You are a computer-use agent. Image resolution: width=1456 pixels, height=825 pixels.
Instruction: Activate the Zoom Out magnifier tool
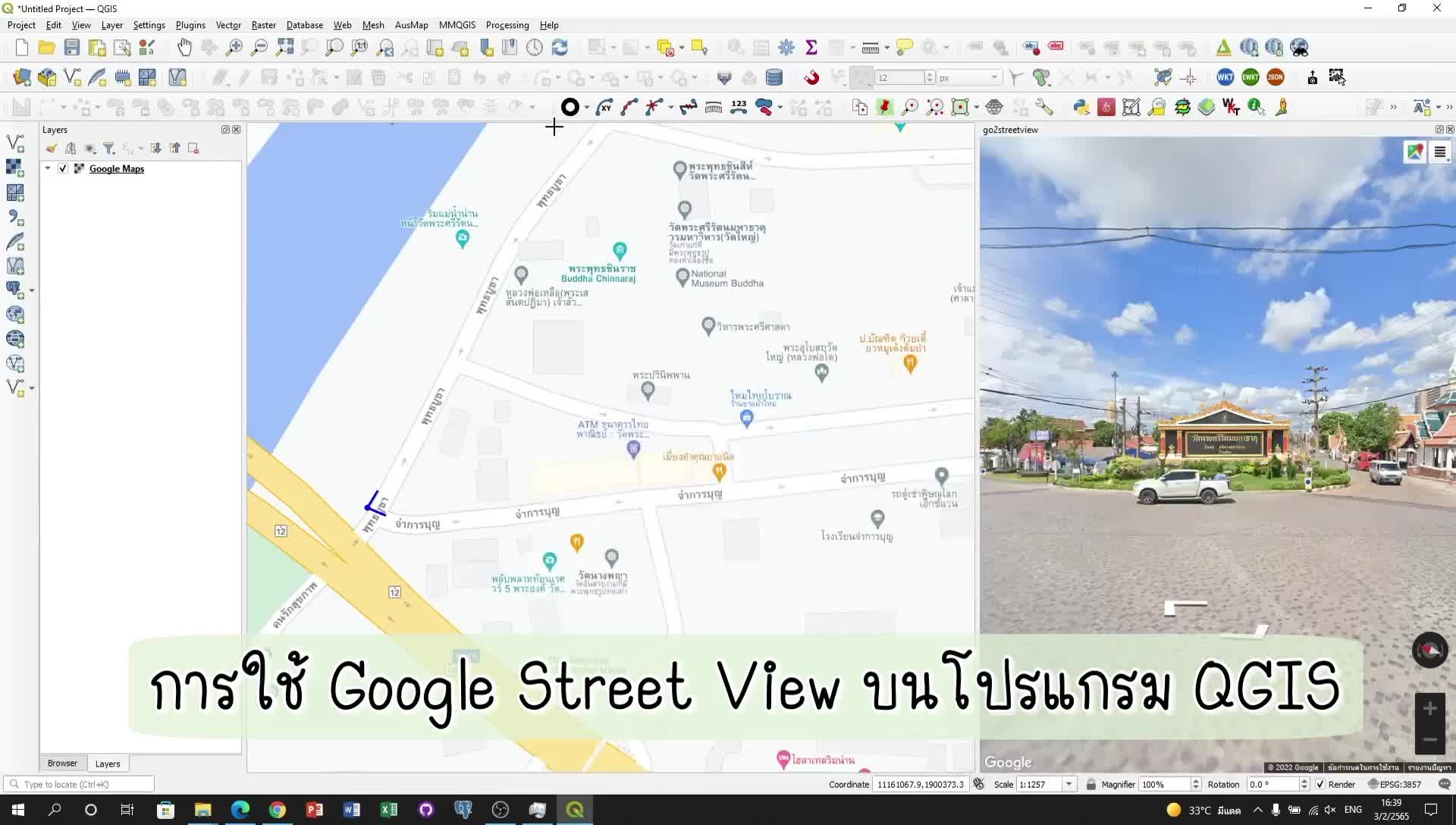click(x=259, y=48)
